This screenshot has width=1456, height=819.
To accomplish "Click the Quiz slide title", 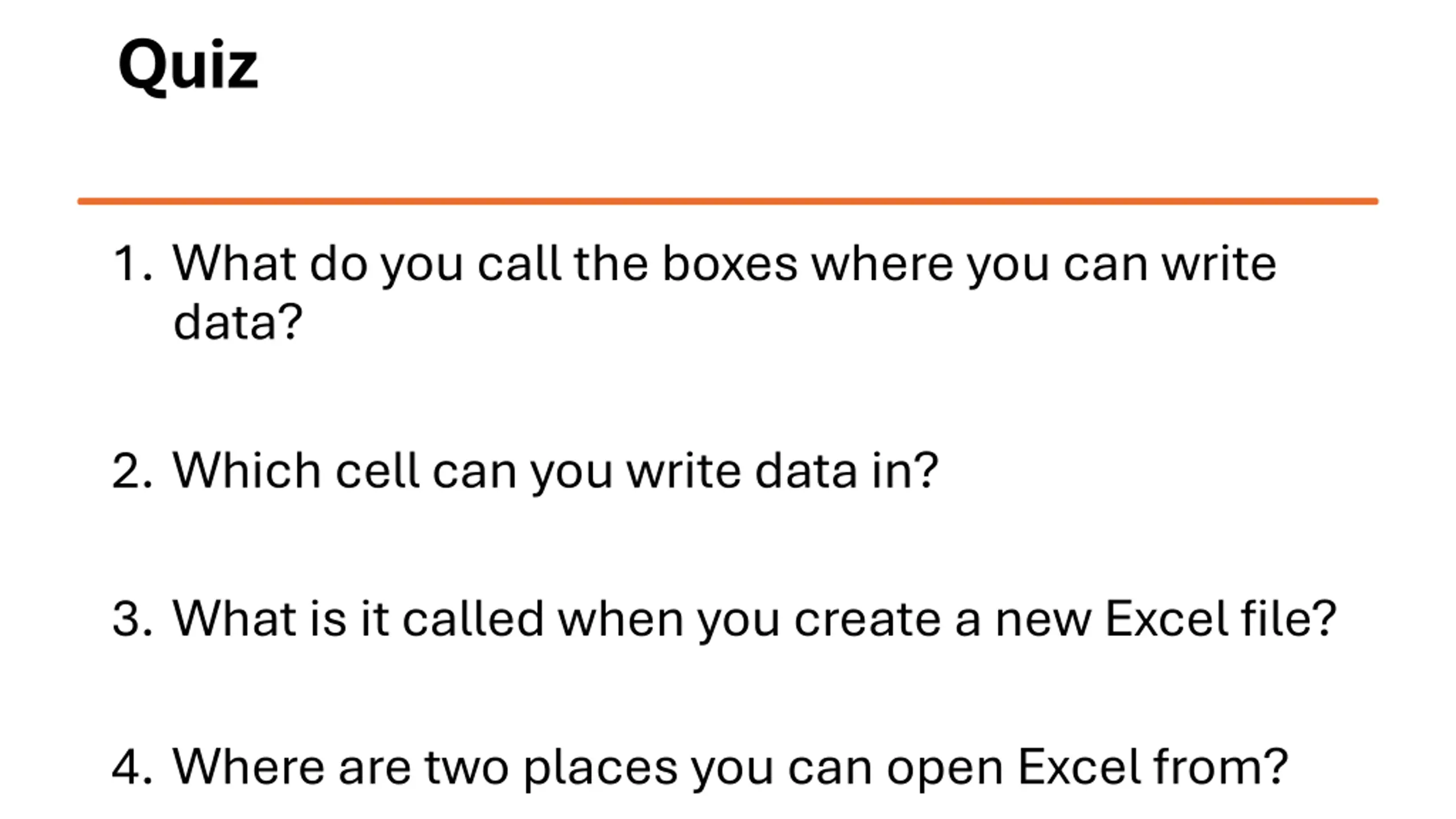I will tap(188, 65).
